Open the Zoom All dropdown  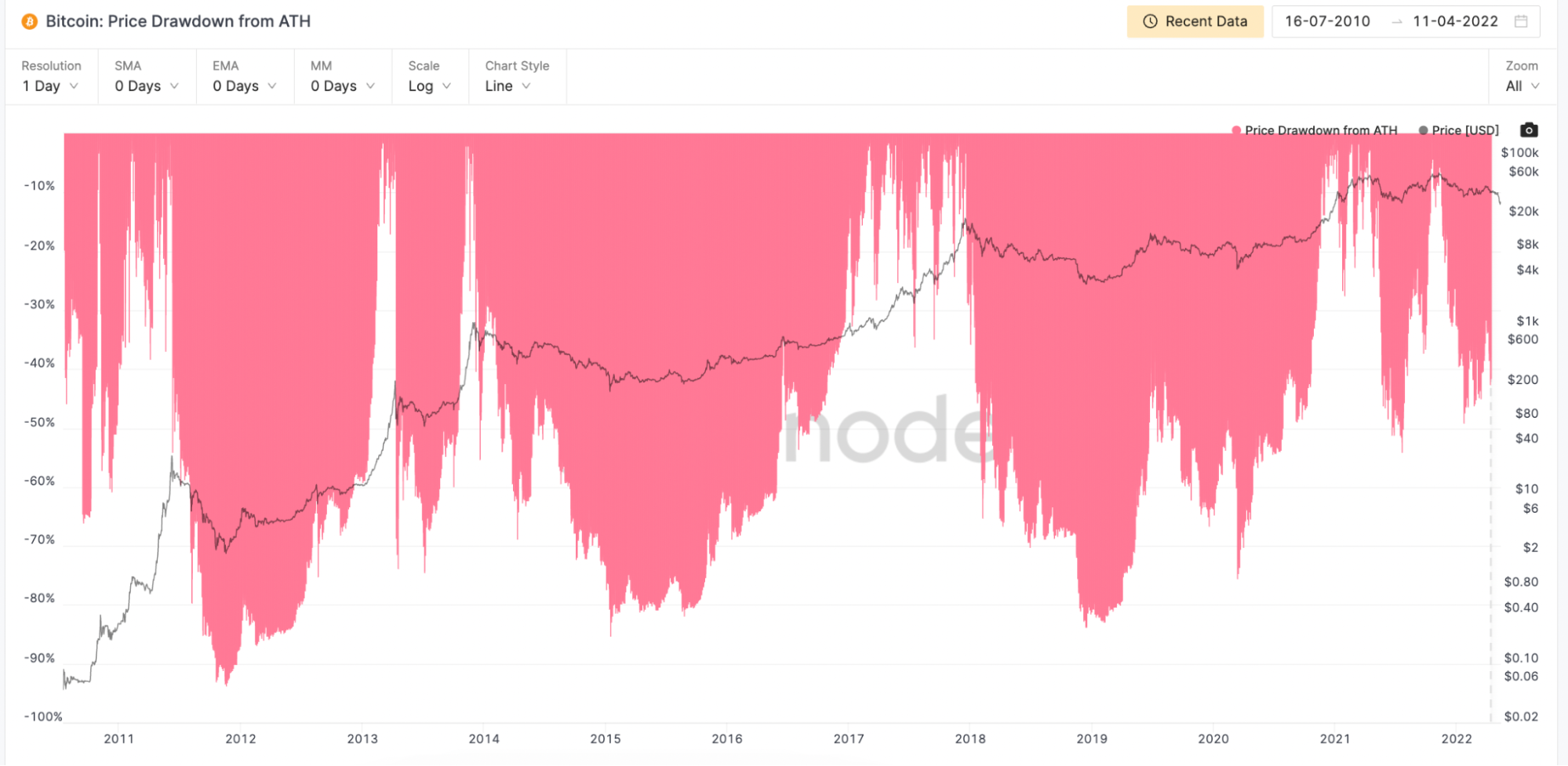(x=1522, y=86)
